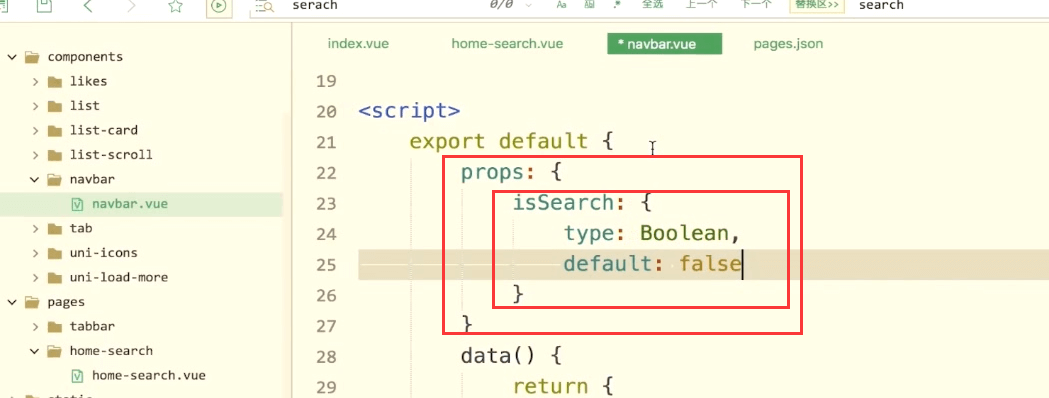This screenshot has width=1049, height=398.
Task: Click 'type: Boolean,' code text
Action: point(652,233)
